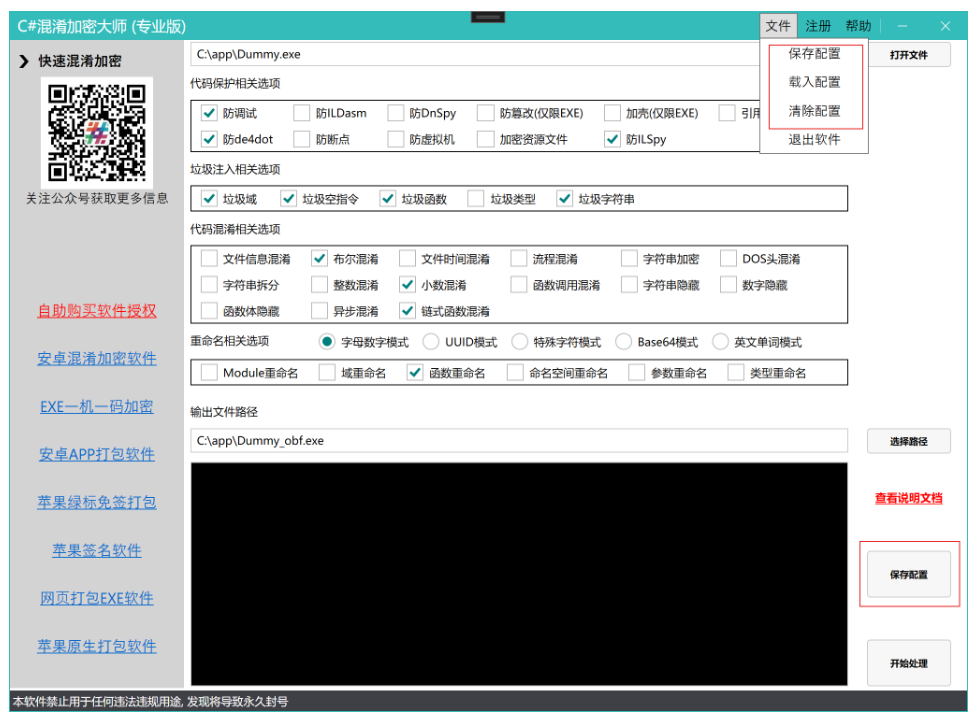Open EXE一机一码加密 link

(x=96, y=406)
